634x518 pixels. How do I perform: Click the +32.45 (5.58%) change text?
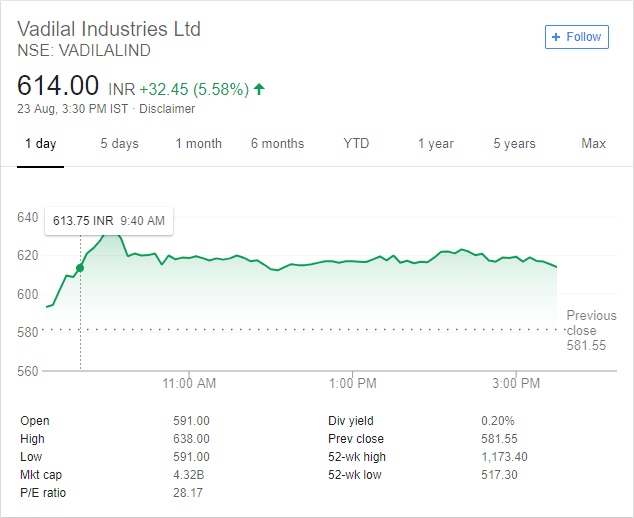tap(194, 89)
